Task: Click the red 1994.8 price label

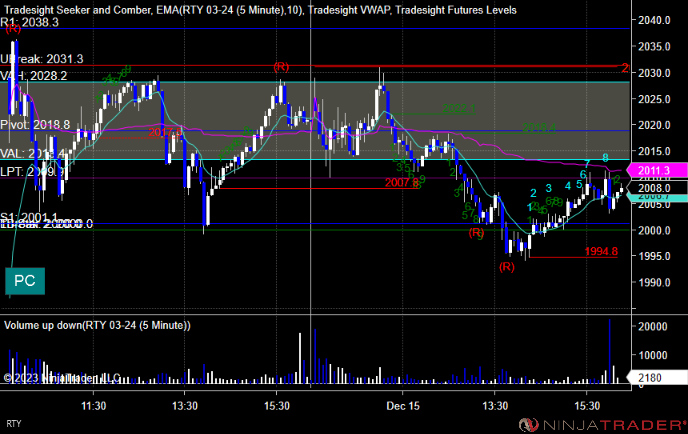Action: [x=602, y=251]
